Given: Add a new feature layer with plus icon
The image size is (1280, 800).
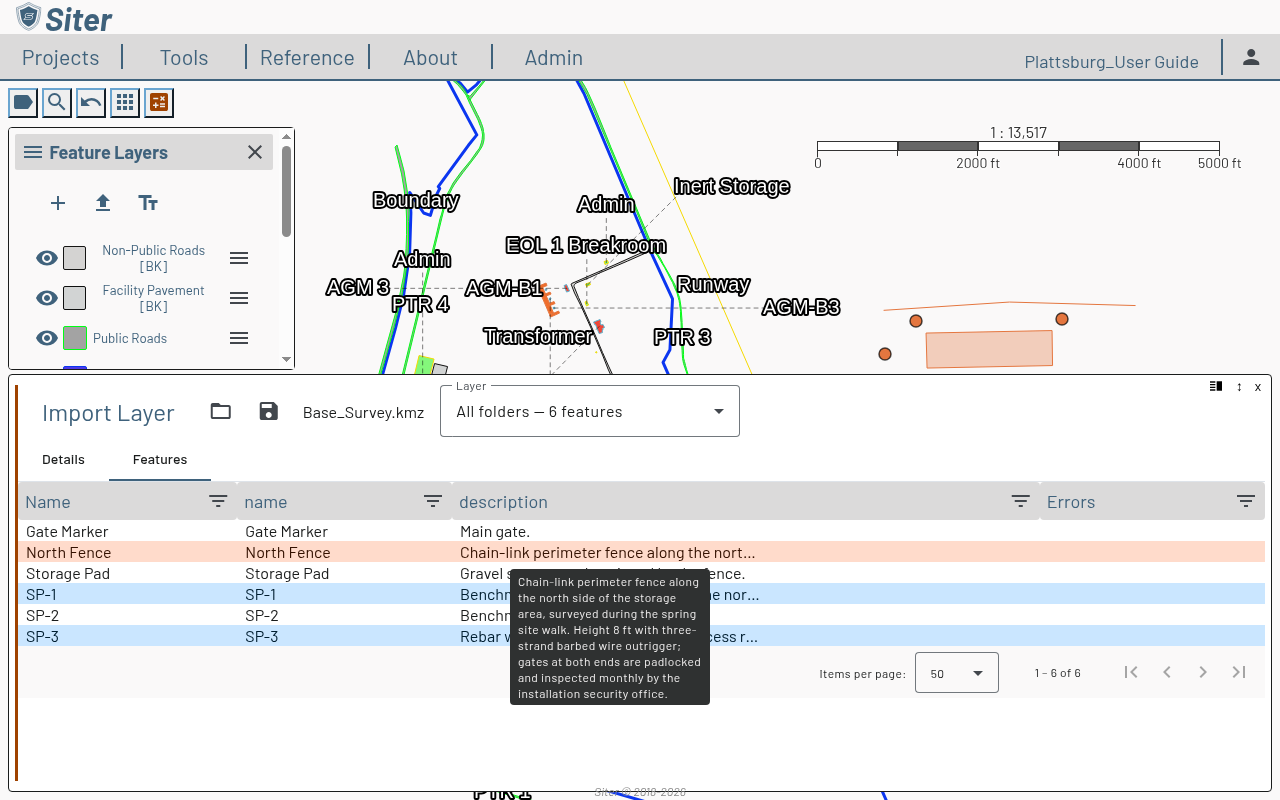Looking at the screenshot, I should [x=58, y=203].
